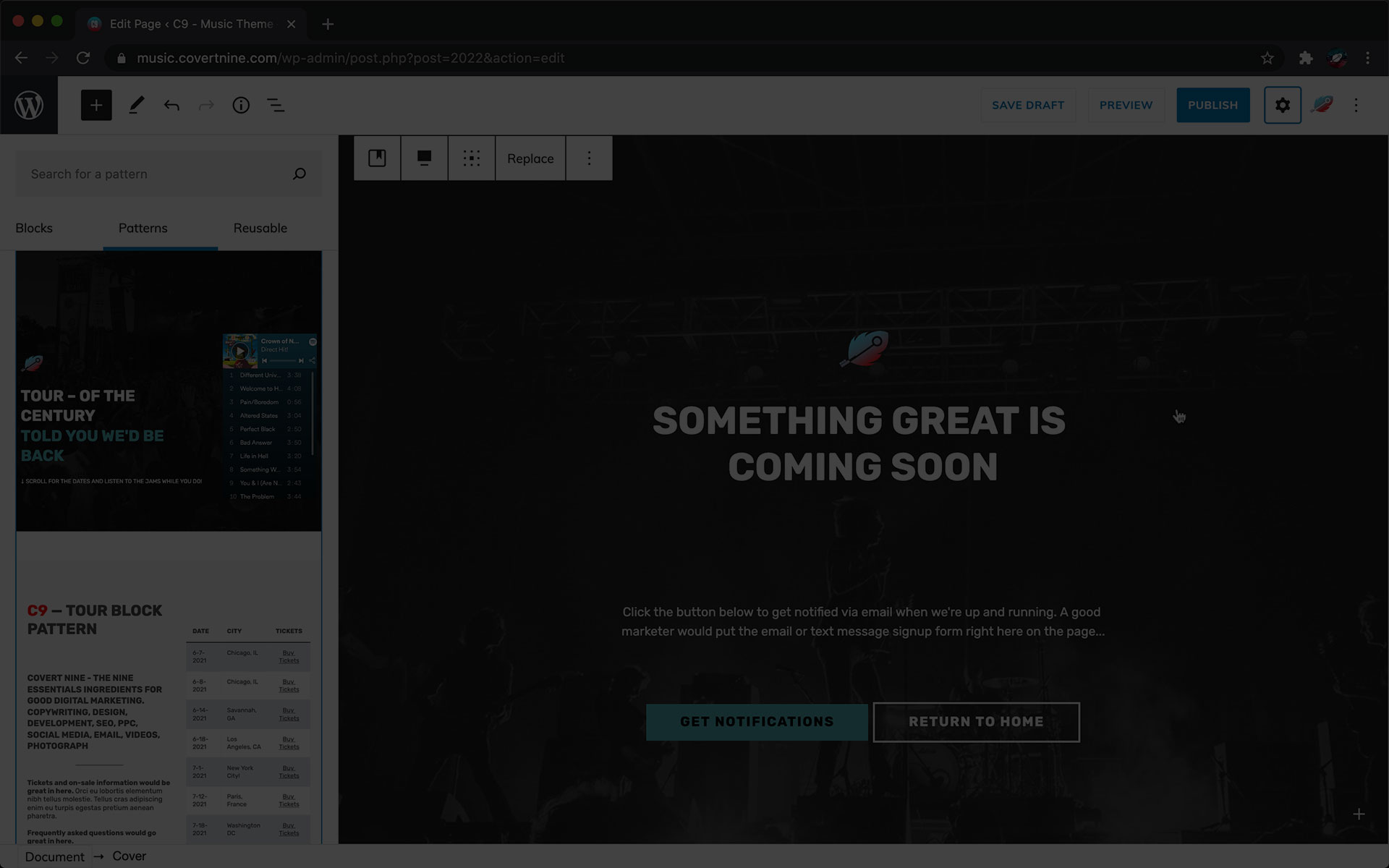Click the Jetpack rocket icon
1389x868 pixels.
[x=1322, y=105]
